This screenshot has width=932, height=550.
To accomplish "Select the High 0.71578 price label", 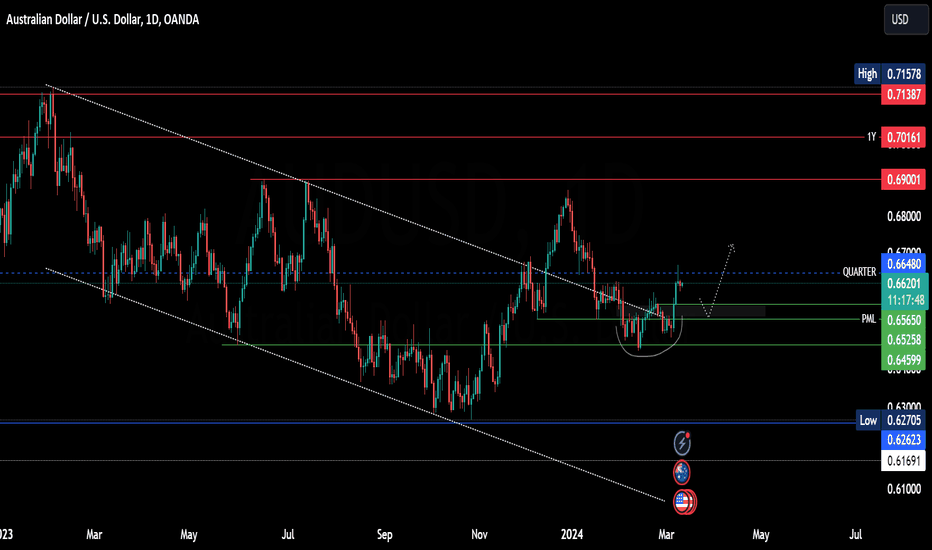I will click(x=890, y=74).
